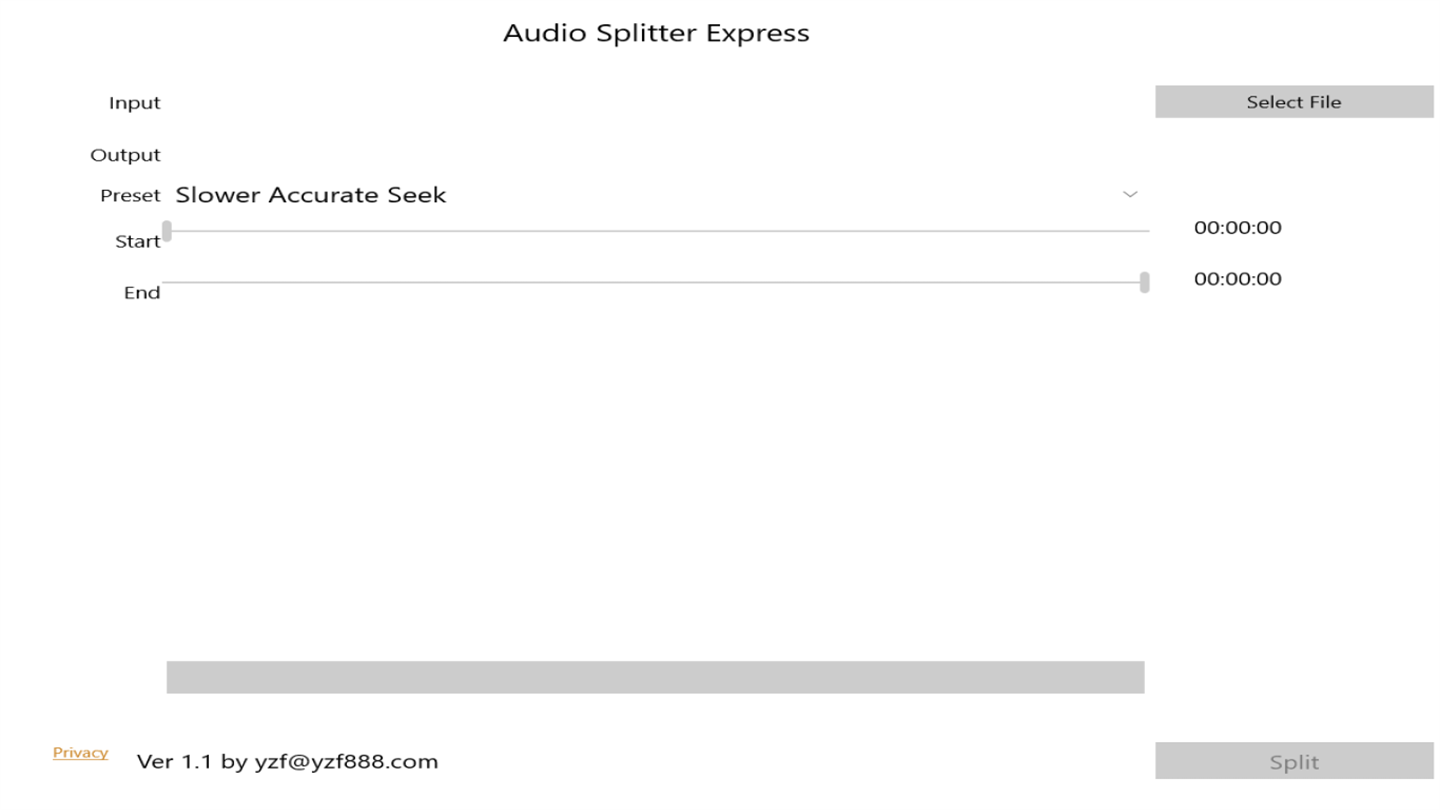Click the middle of the Start slider track
Screen dimensions: 1440x810
[x=656, y=231]
